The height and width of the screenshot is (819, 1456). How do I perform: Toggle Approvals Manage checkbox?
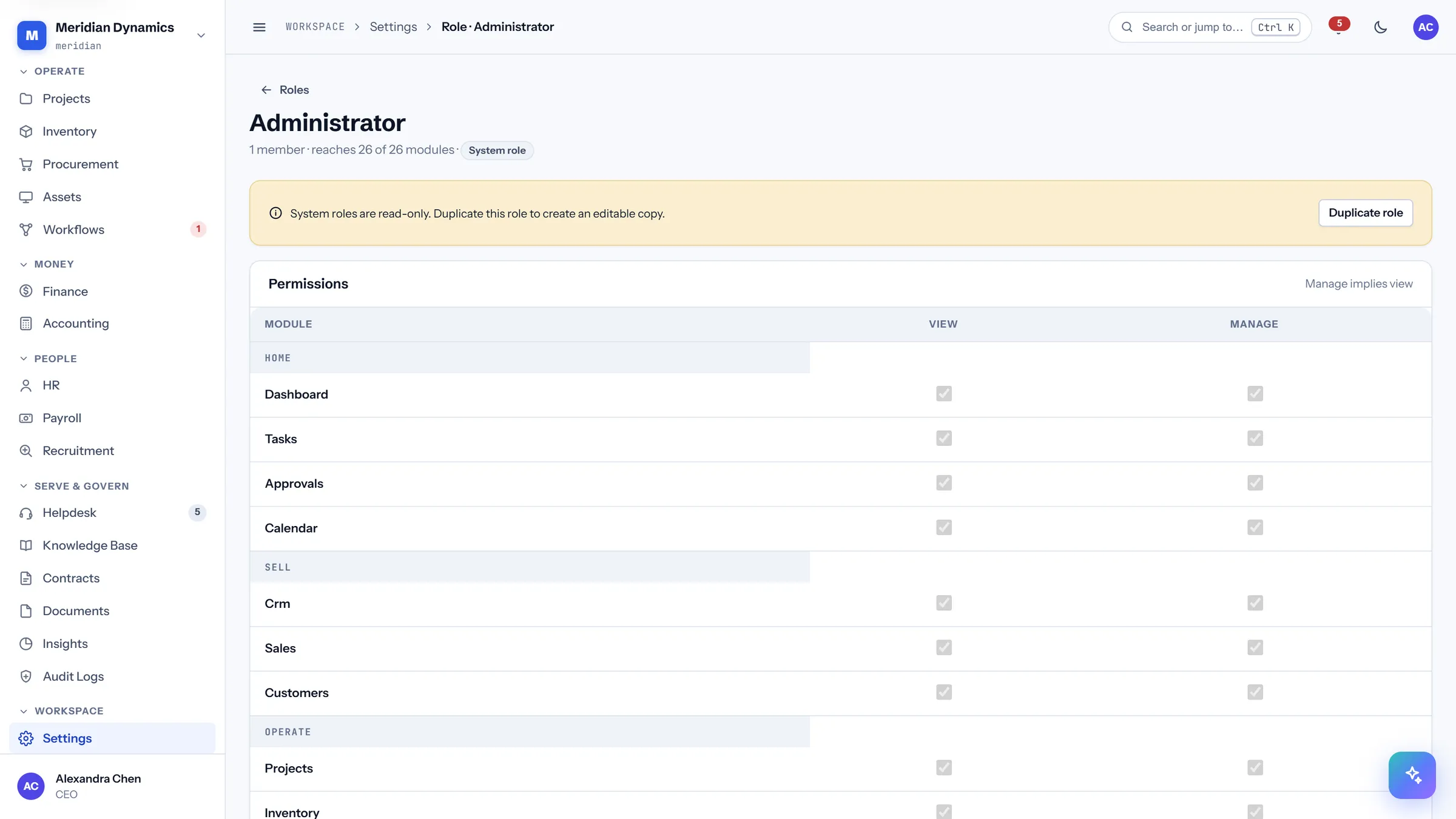[1255, 483]
